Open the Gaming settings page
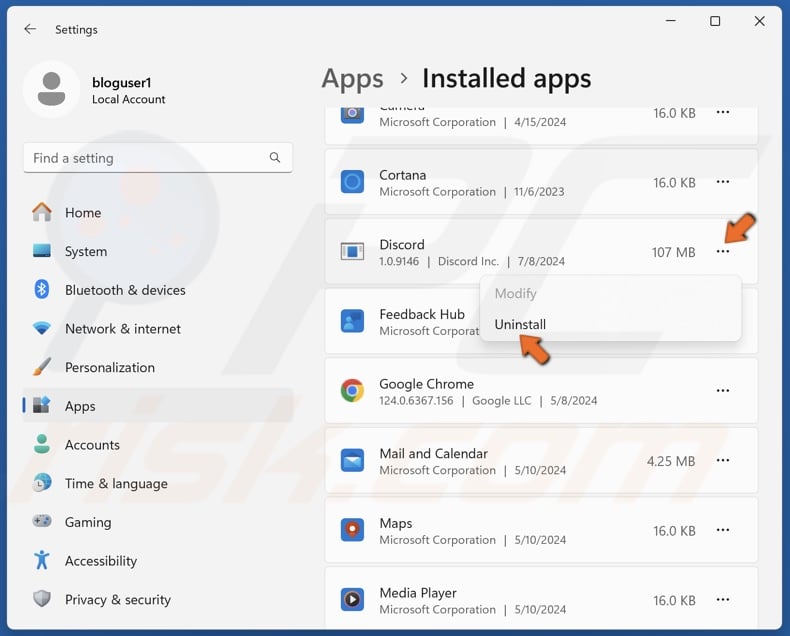Screen dimensions: 790x636 click(x=158, y=522)
